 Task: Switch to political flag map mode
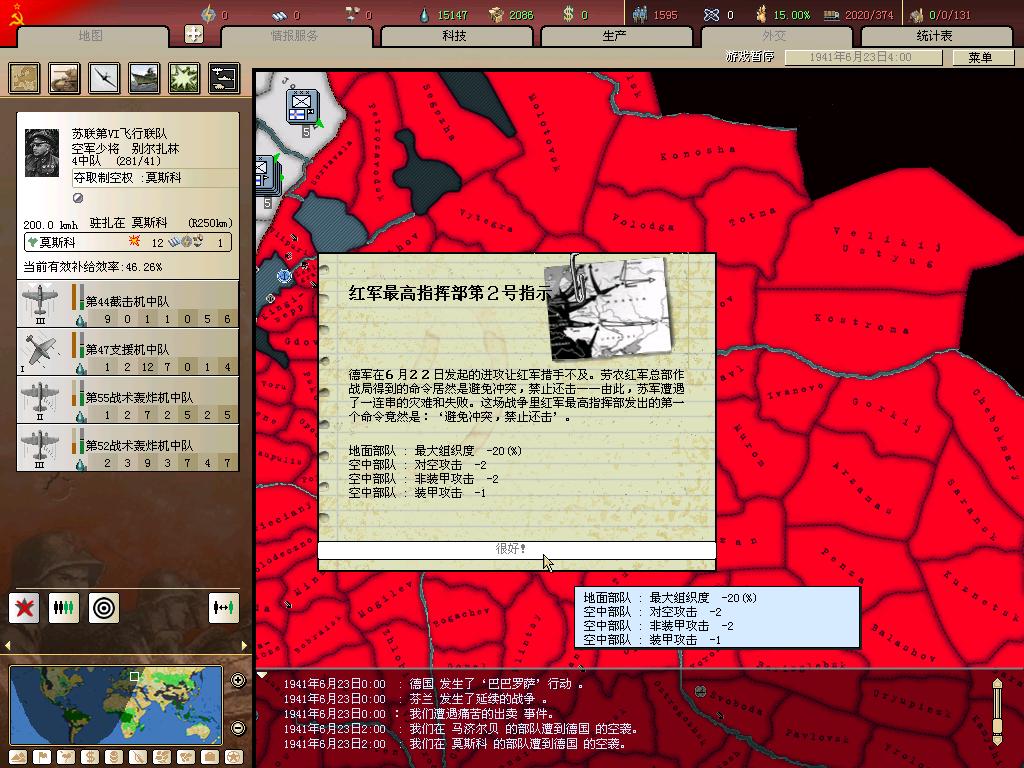pos(42,758)
